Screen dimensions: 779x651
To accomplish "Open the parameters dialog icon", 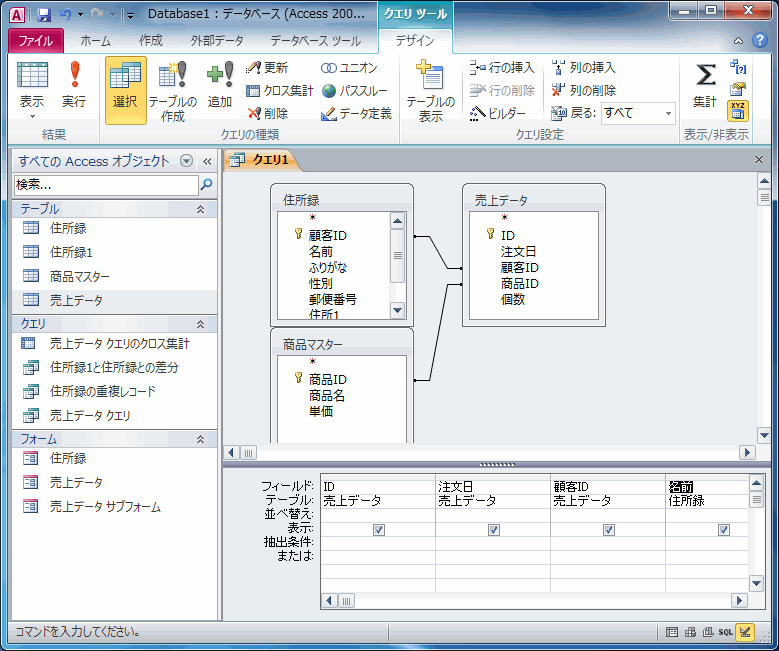I will tap(738, 67).
